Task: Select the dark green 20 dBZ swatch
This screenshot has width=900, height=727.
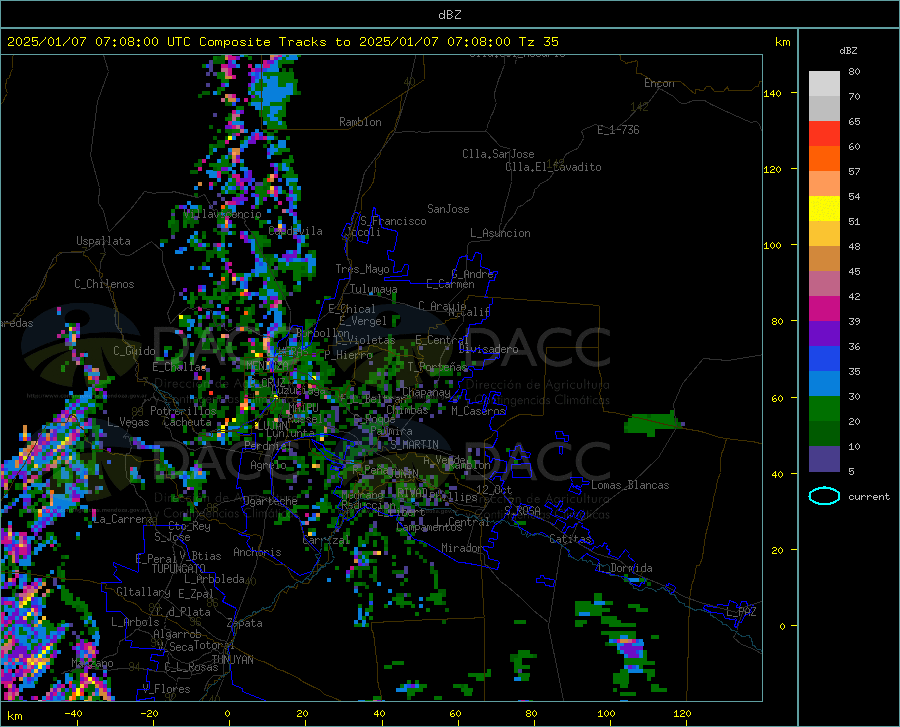Action: click(x=824, y=433)
